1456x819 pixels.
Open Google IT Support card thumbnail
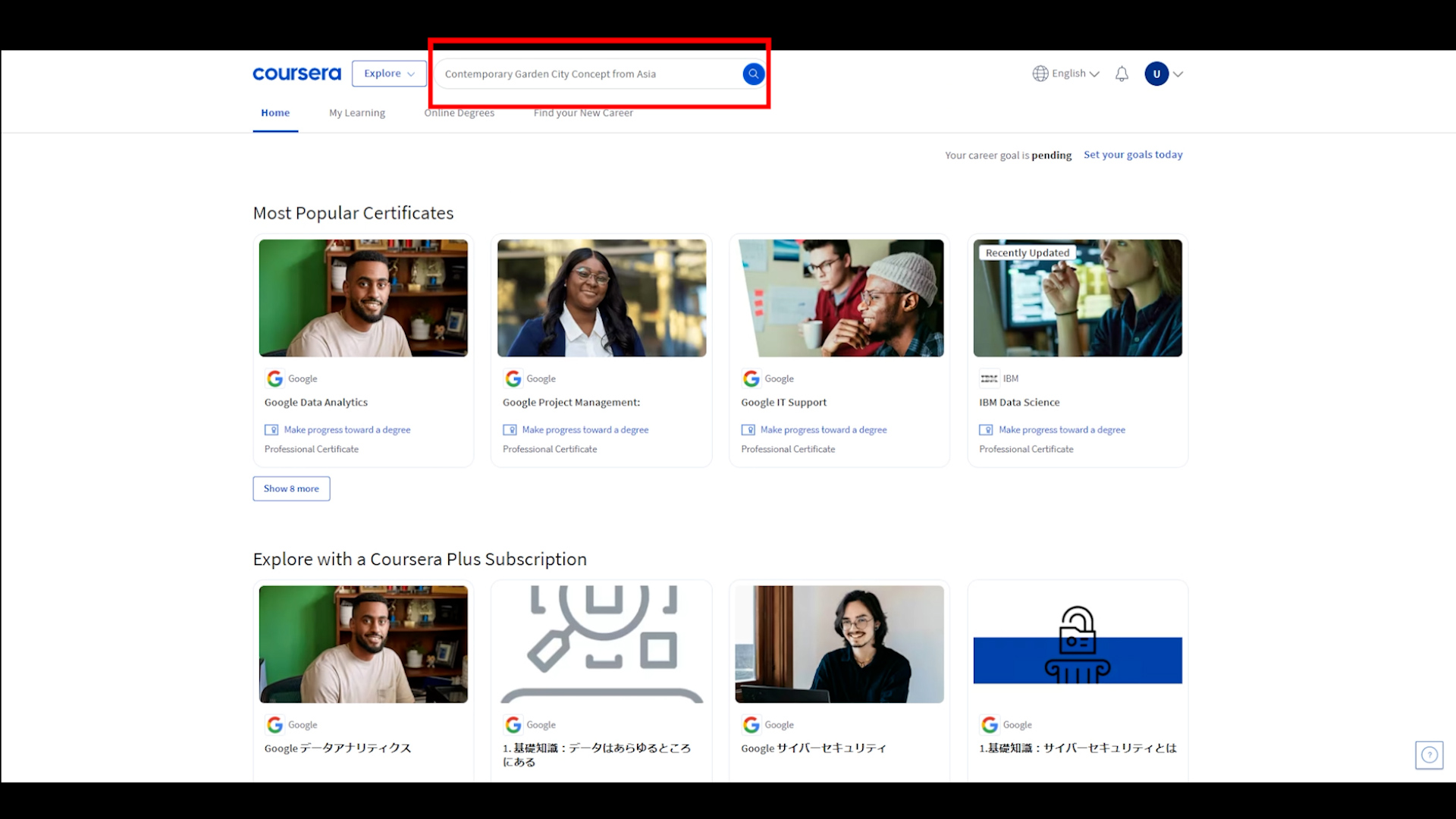pyautogui.click(x=839, y=298)
